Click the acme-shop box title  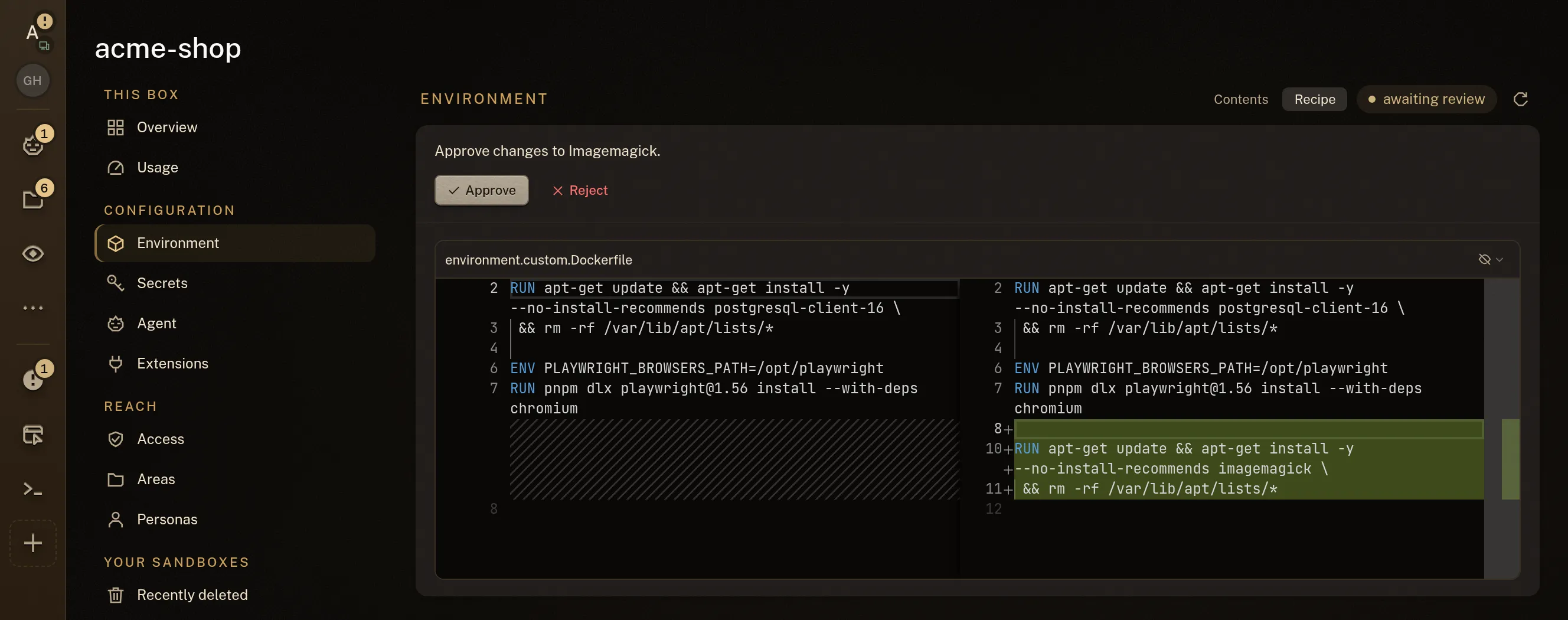[x=168, y=48]
